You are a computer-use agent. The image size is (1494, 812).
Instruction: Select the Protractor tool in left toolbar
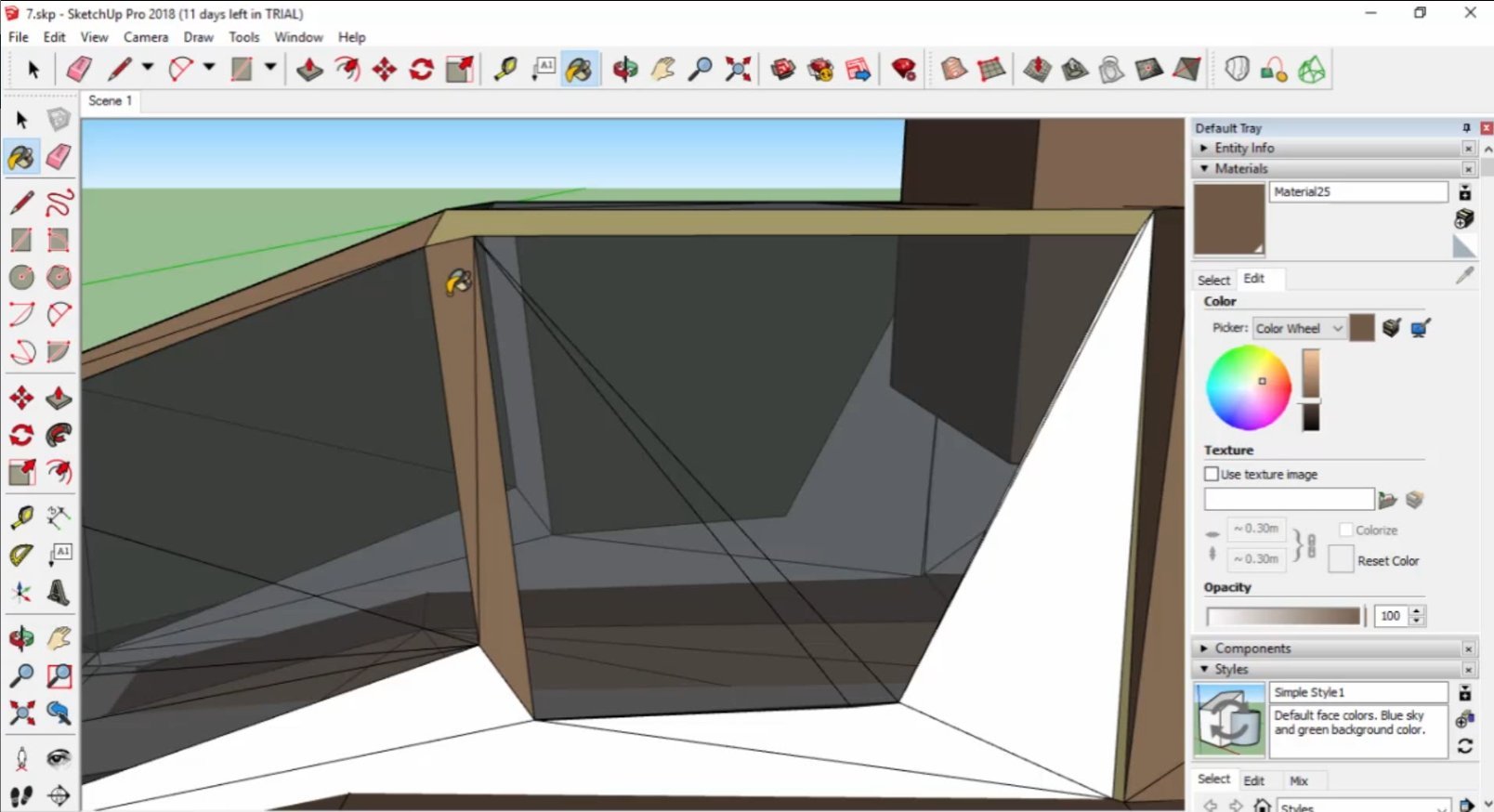pyautogui.click(x=21, y=556)
